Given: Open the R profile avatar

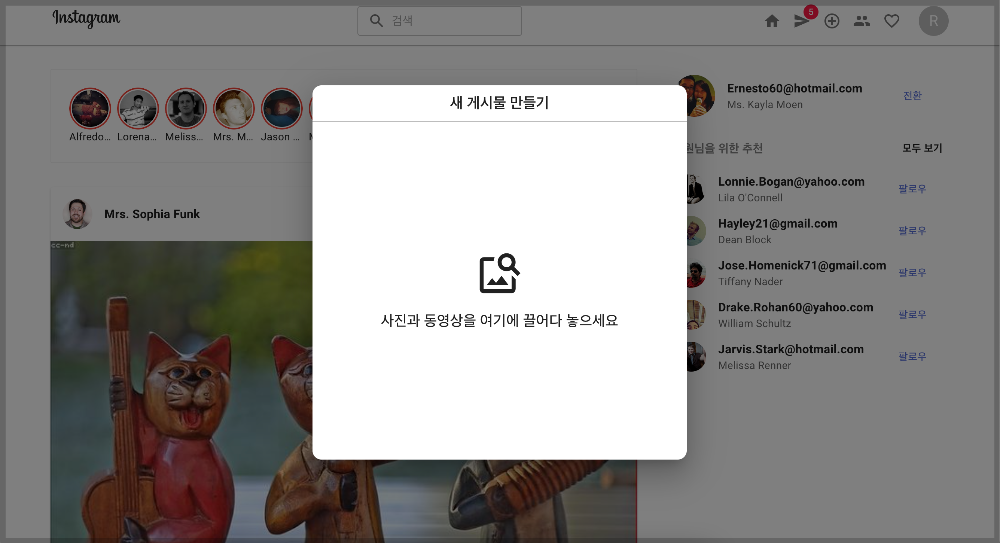Looking at the screenshot, I should point(933,21).
